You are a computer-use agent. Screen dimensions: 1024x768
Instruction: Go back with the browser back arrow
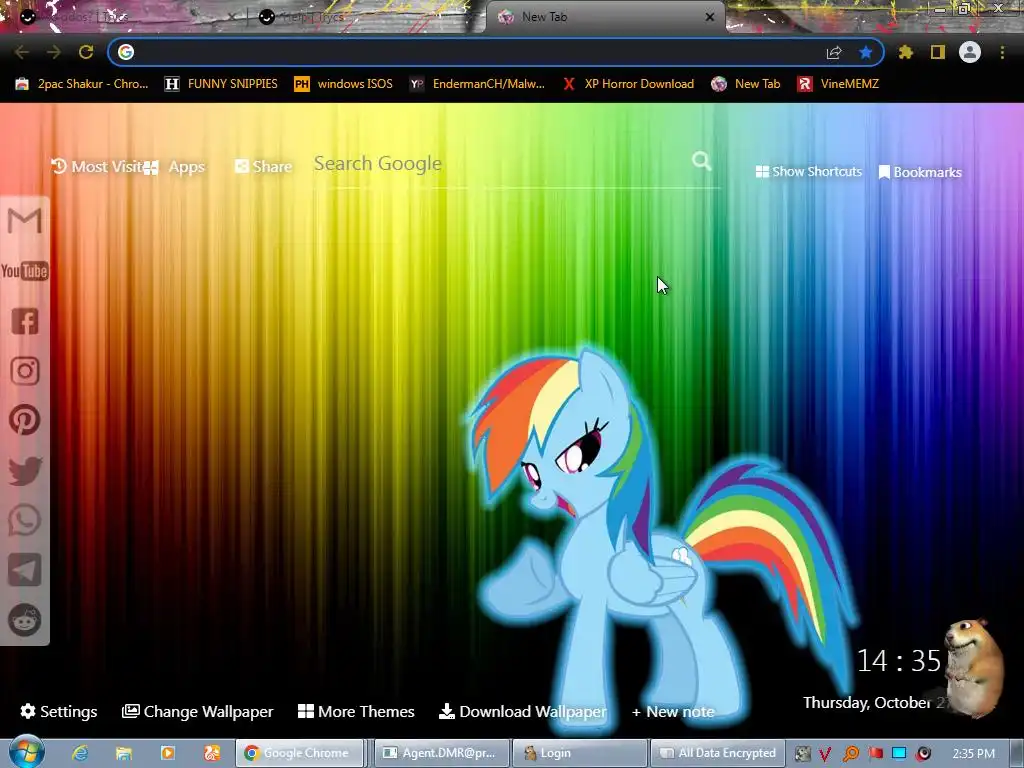(x=22, y=52)
